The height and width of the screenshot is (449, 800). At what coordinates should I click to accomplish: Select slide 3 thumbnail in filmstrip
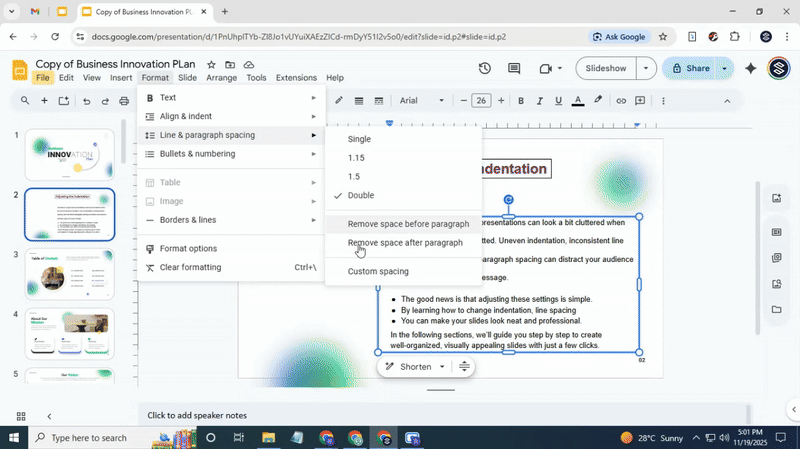pos(70,274)
